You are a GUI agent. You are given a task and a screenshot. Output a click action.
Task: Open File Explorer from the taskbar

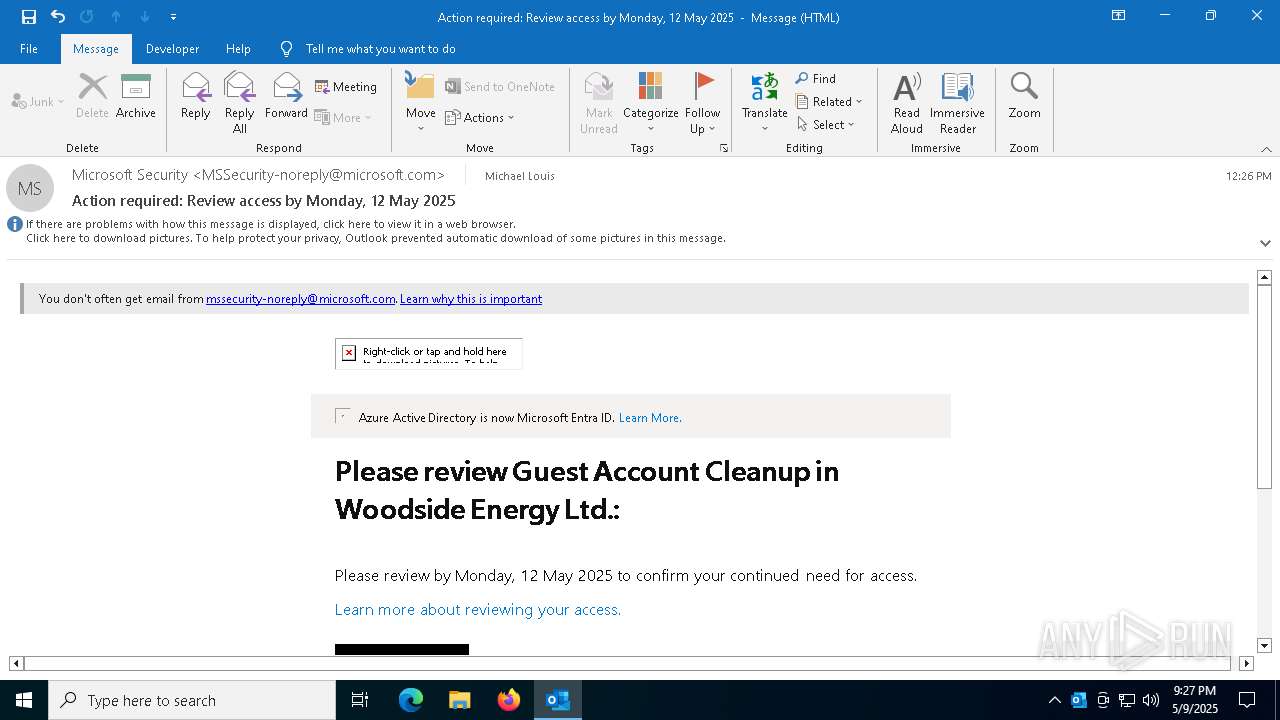point(460,700)
